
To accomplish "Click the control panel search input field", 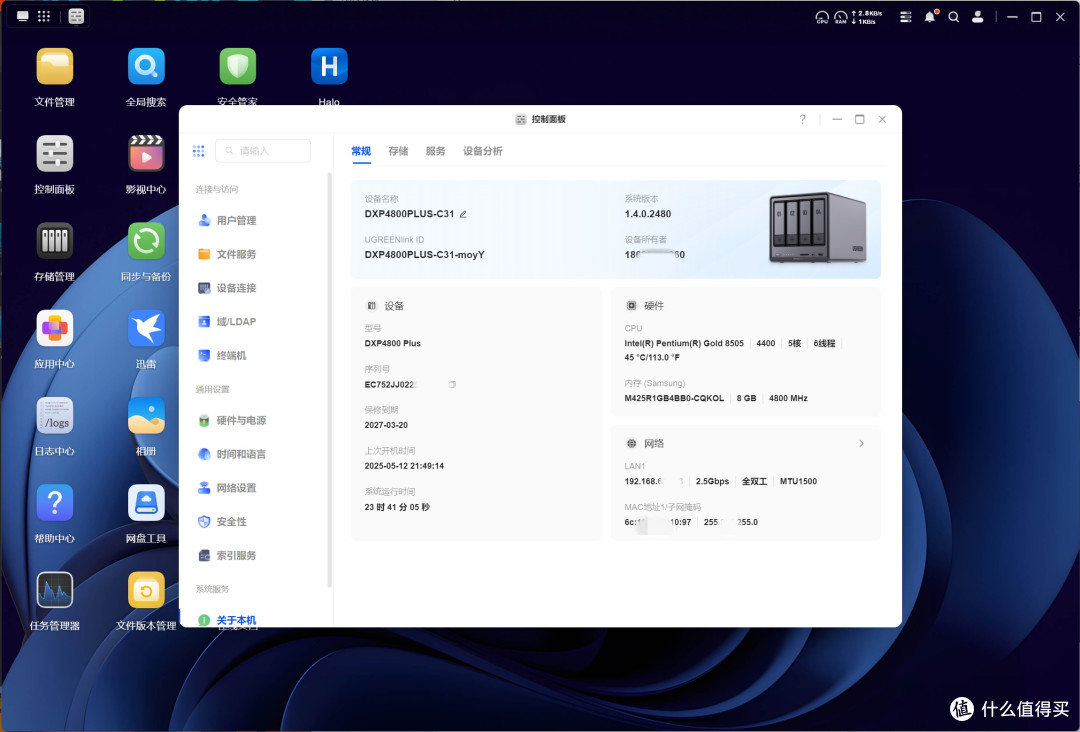I will pos(263,151).
